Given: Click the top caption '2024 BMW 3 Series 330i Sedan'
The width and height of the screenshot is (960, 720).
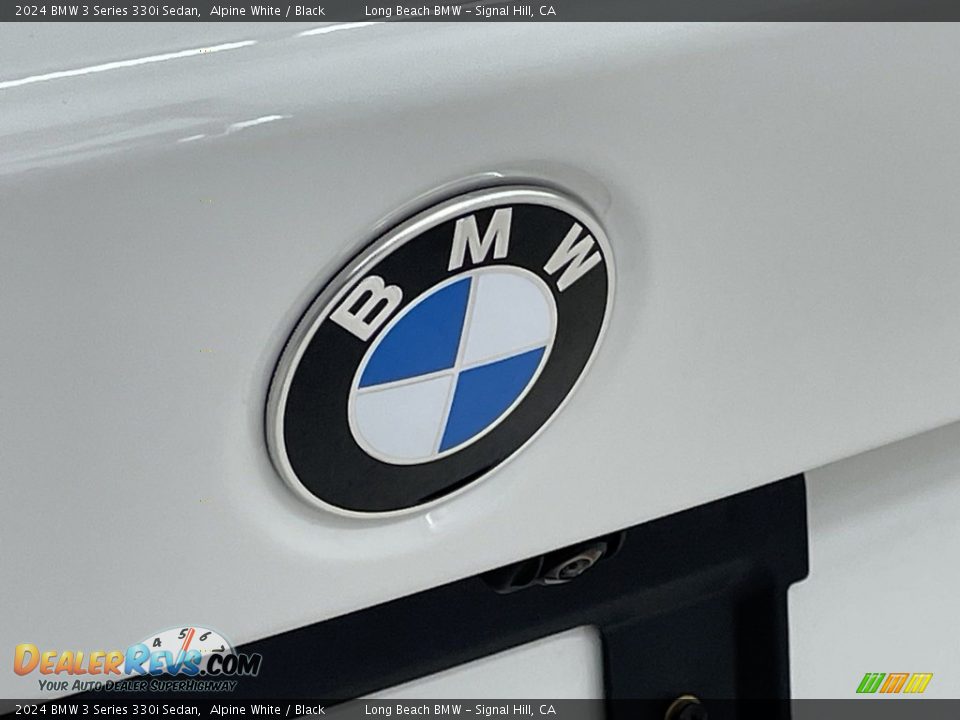Looking at the screenshot, I should pos(108,10).
